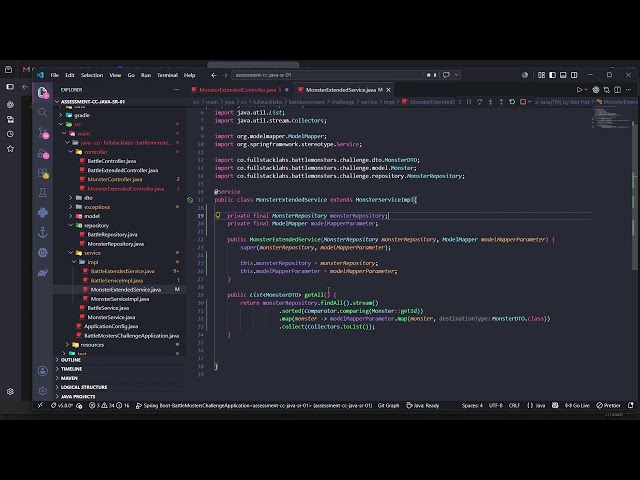Click the minimap code overview
Image resolution: width=640 pixels, height=480 pixels.
[x=611, y=118]
